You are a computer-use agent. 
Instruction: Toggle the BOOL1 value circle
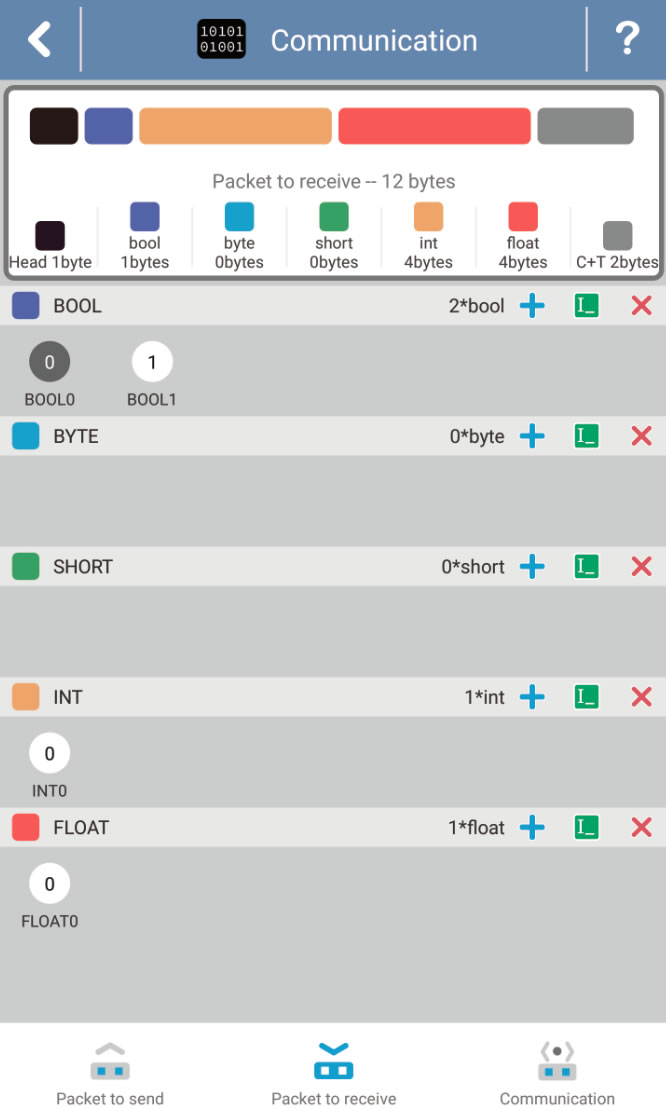pos(152,362)
